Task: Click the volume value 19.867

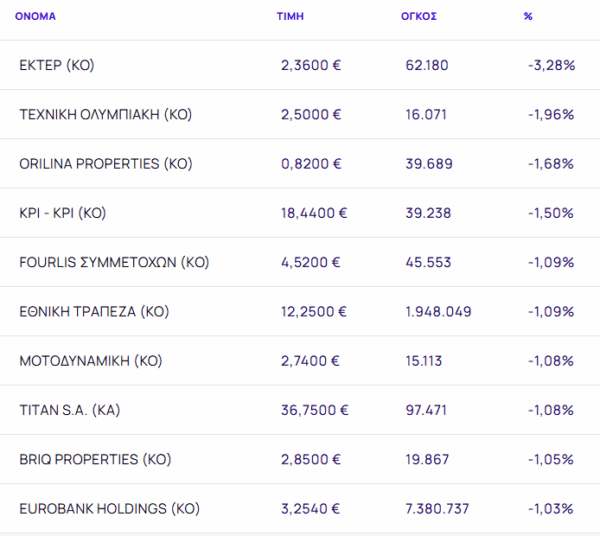Action: point(427,459)
